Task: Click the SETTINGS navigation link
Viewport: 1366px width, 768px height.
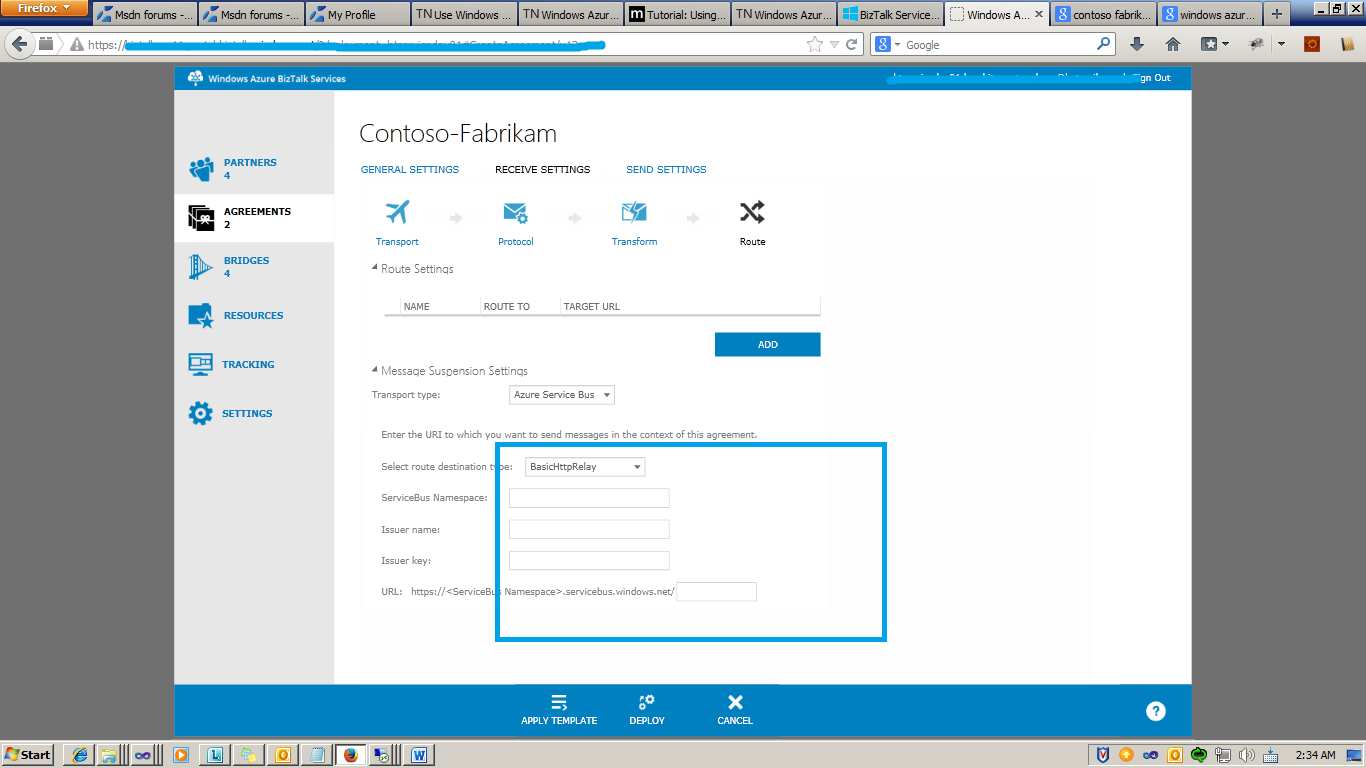Action: [x=247, y=413]
